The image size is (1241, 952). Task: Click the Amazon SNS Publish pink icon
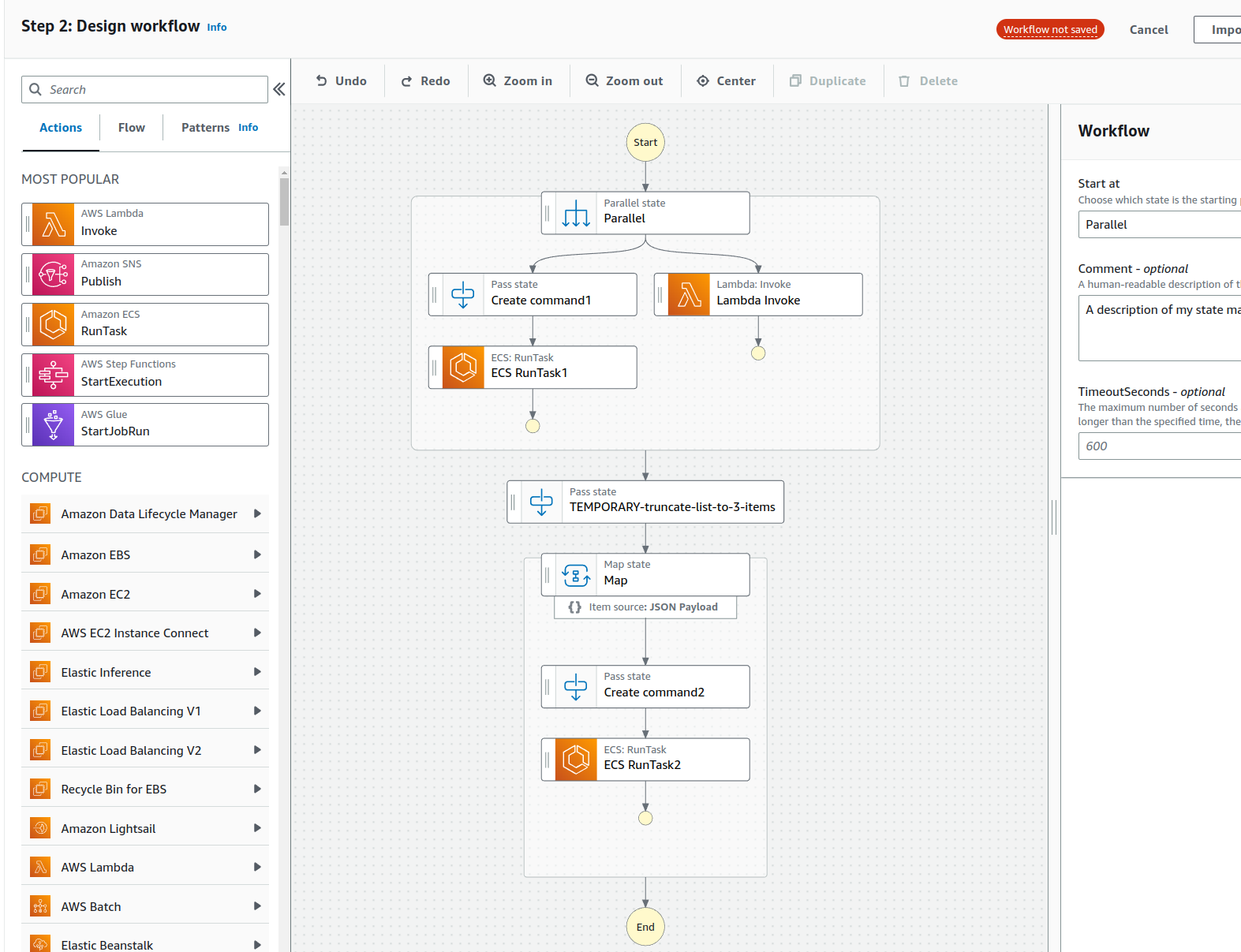tap(53, 274)
